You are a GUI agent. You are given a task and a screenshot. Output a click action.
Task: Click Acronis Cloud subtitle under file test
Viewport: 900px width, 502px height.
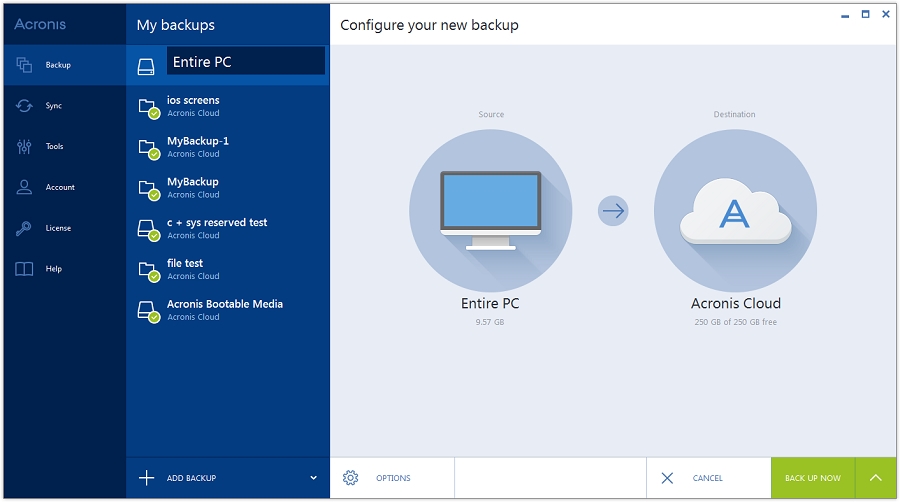[193, 276]
